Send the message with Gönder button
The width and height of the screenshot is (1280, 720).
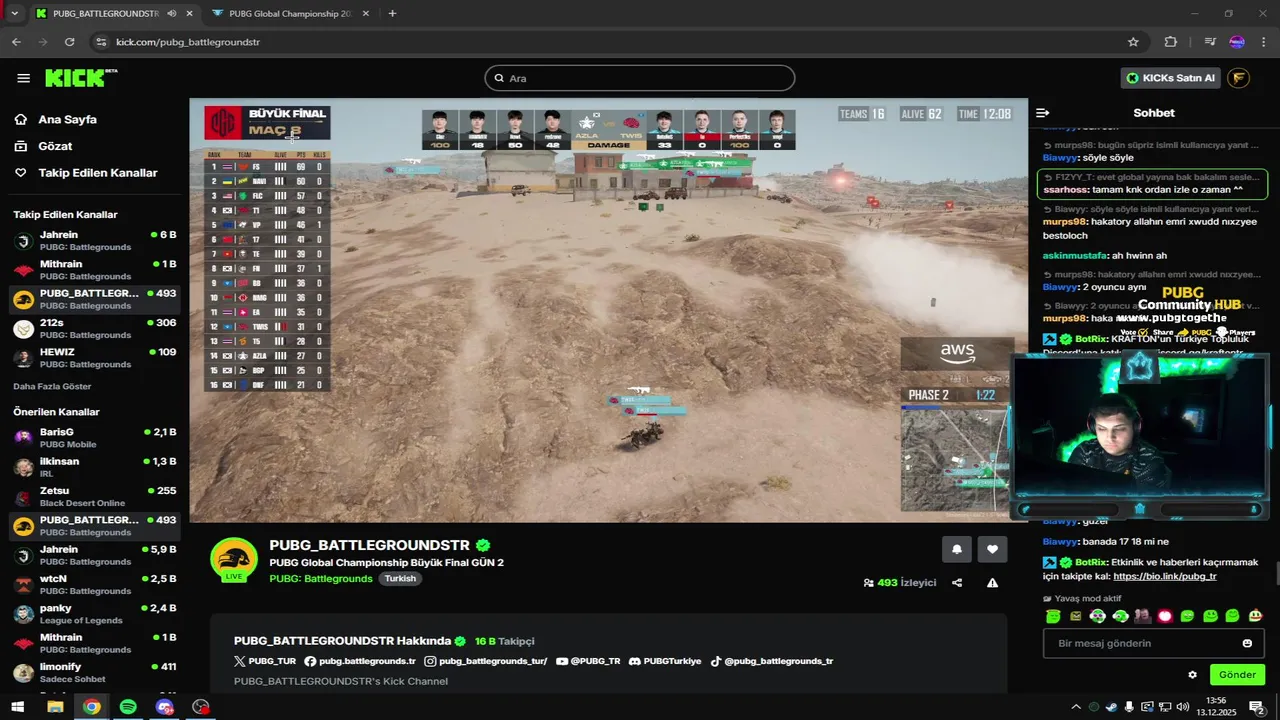pos(1237,675)
